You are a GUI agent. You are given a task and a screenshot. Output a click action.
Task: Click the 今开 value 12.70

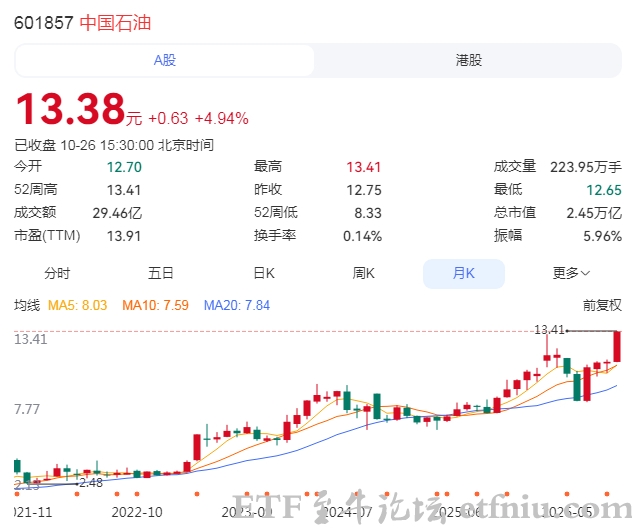(124, 167)
